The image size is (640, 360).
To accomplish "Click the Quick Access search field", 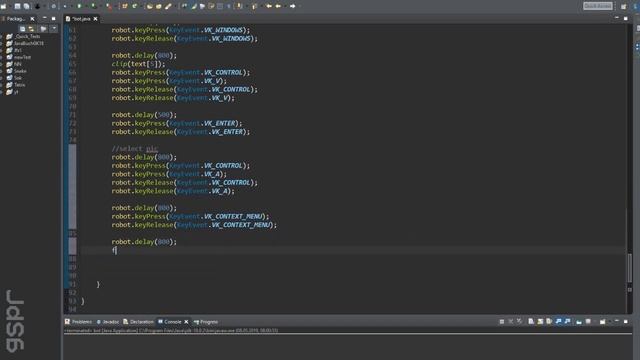I will point(598,6).
